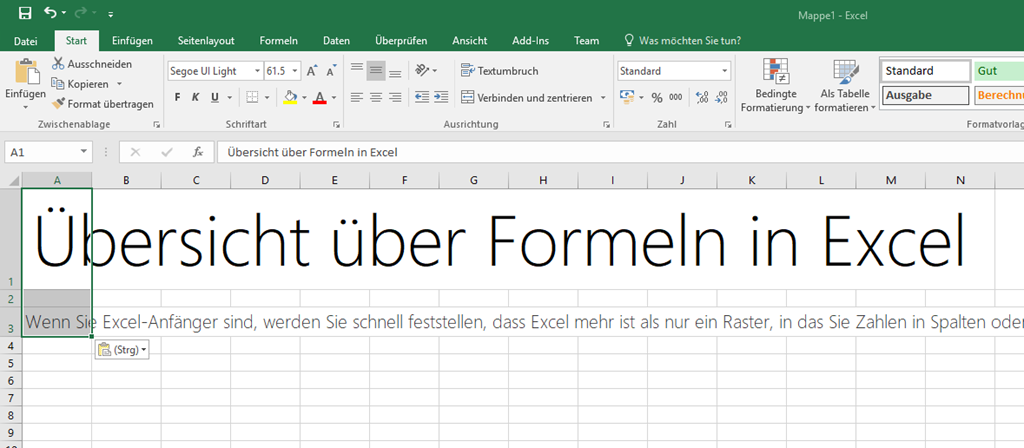Screen dimensions: 1024x448
Task: Open the Formeln ribbon tab
Action: pyautogui.click(x=278, y=40)
